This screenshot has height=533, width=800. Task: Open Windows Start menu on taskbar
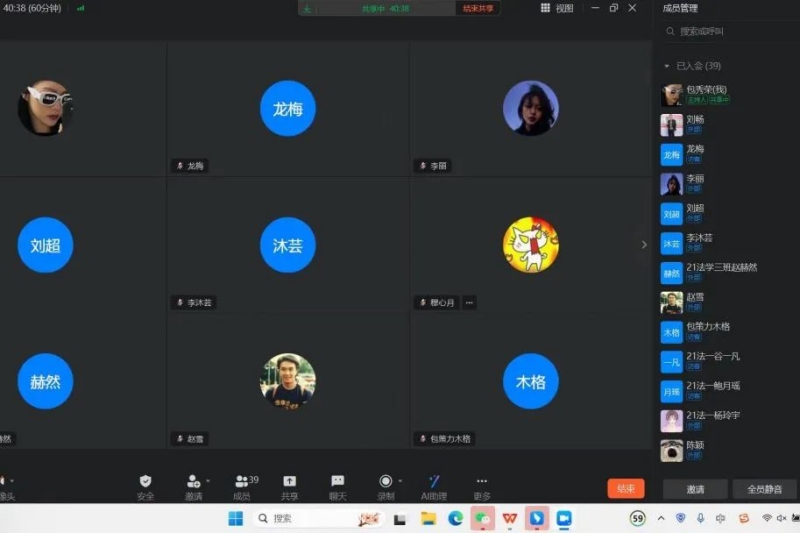point(235,518)
